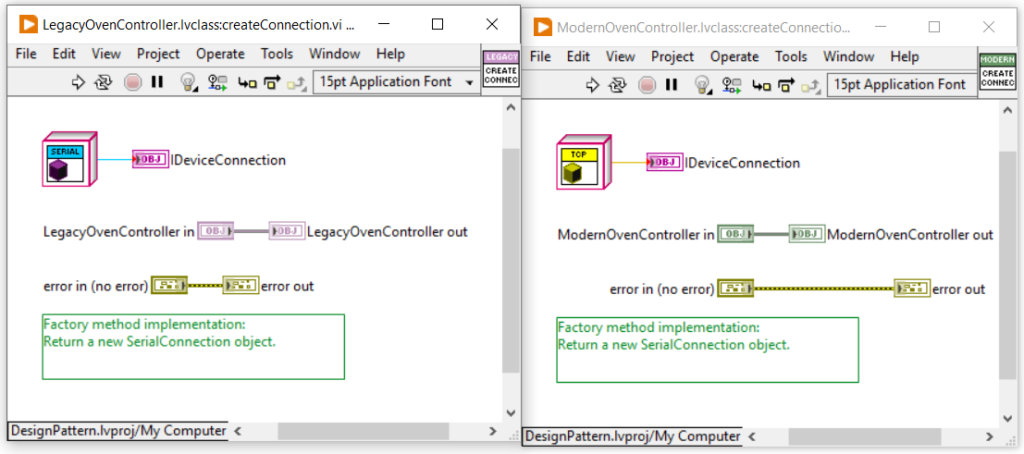The height and width of the screenshot is (454, 1024).
Task: Click Factory method comment in LegacyOvenController window
Action: coord(193,346)
